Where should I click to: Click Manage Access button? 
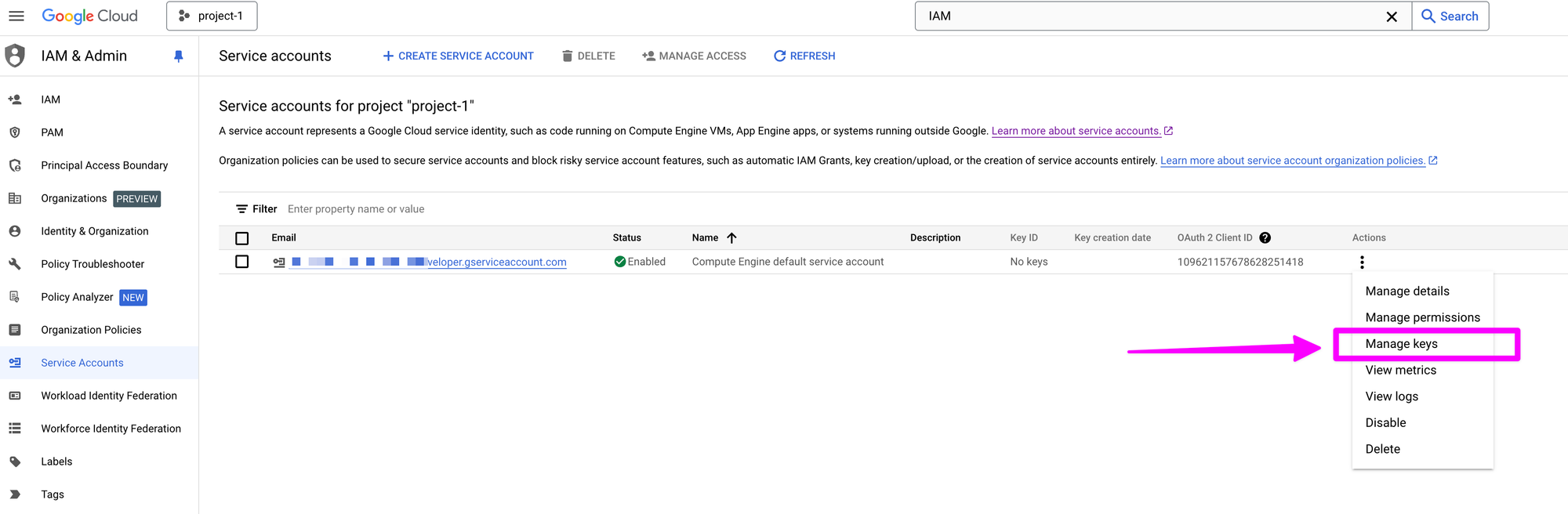[694, 56]
